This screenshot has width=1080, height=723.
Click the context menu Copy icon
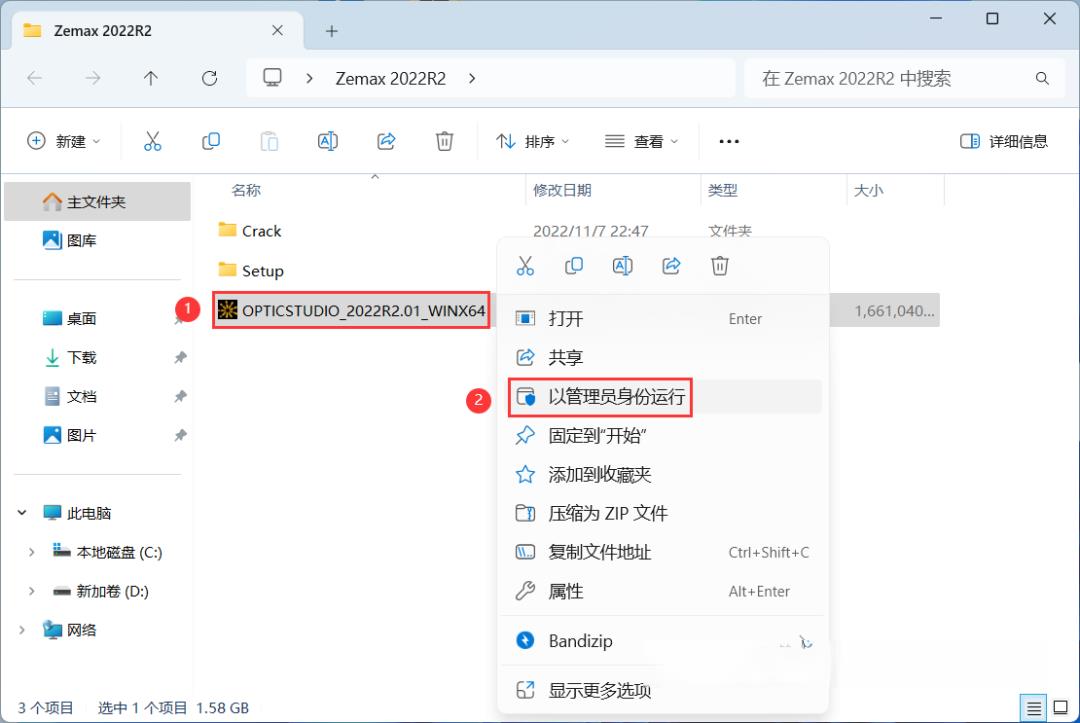click(574, 266)
